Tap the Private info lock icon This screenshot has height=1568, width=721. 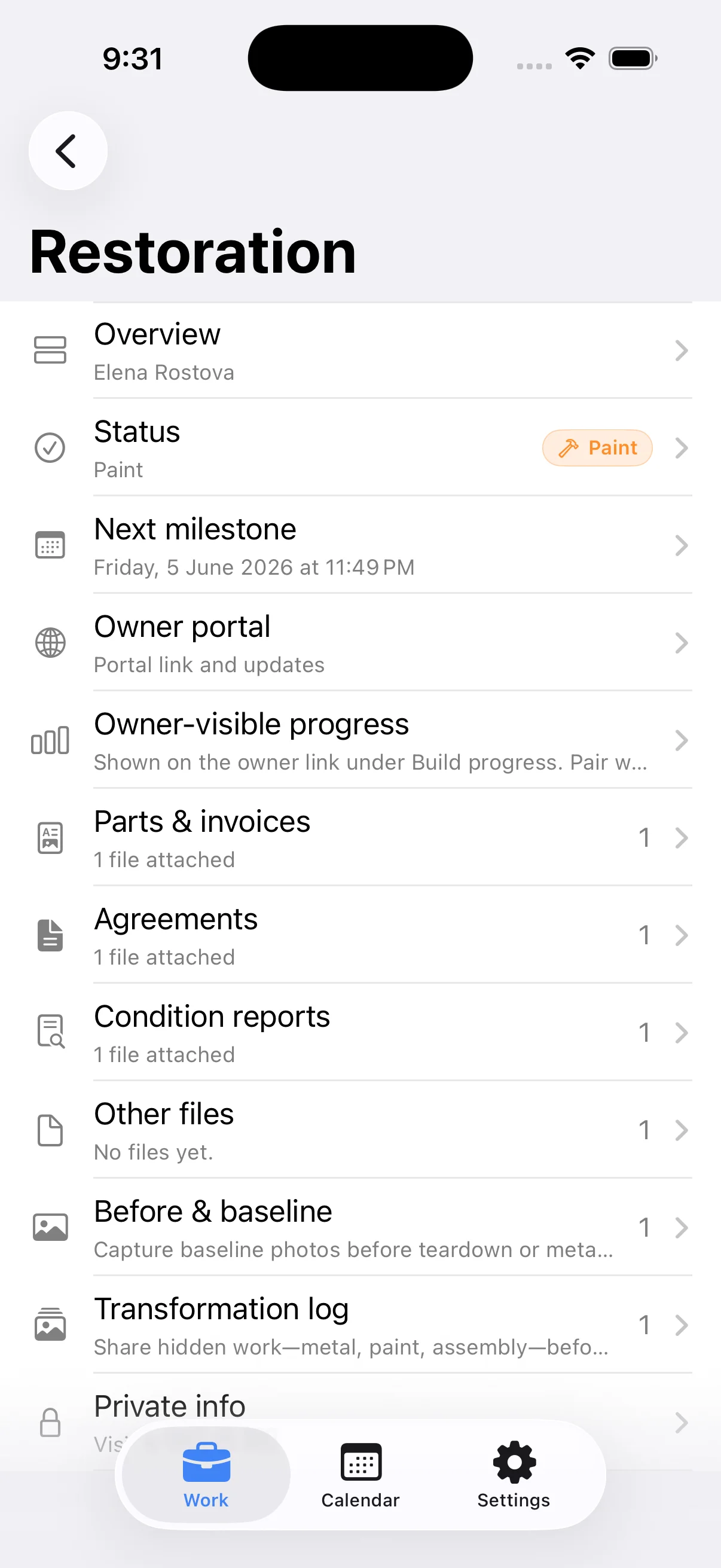point(50,1422)
